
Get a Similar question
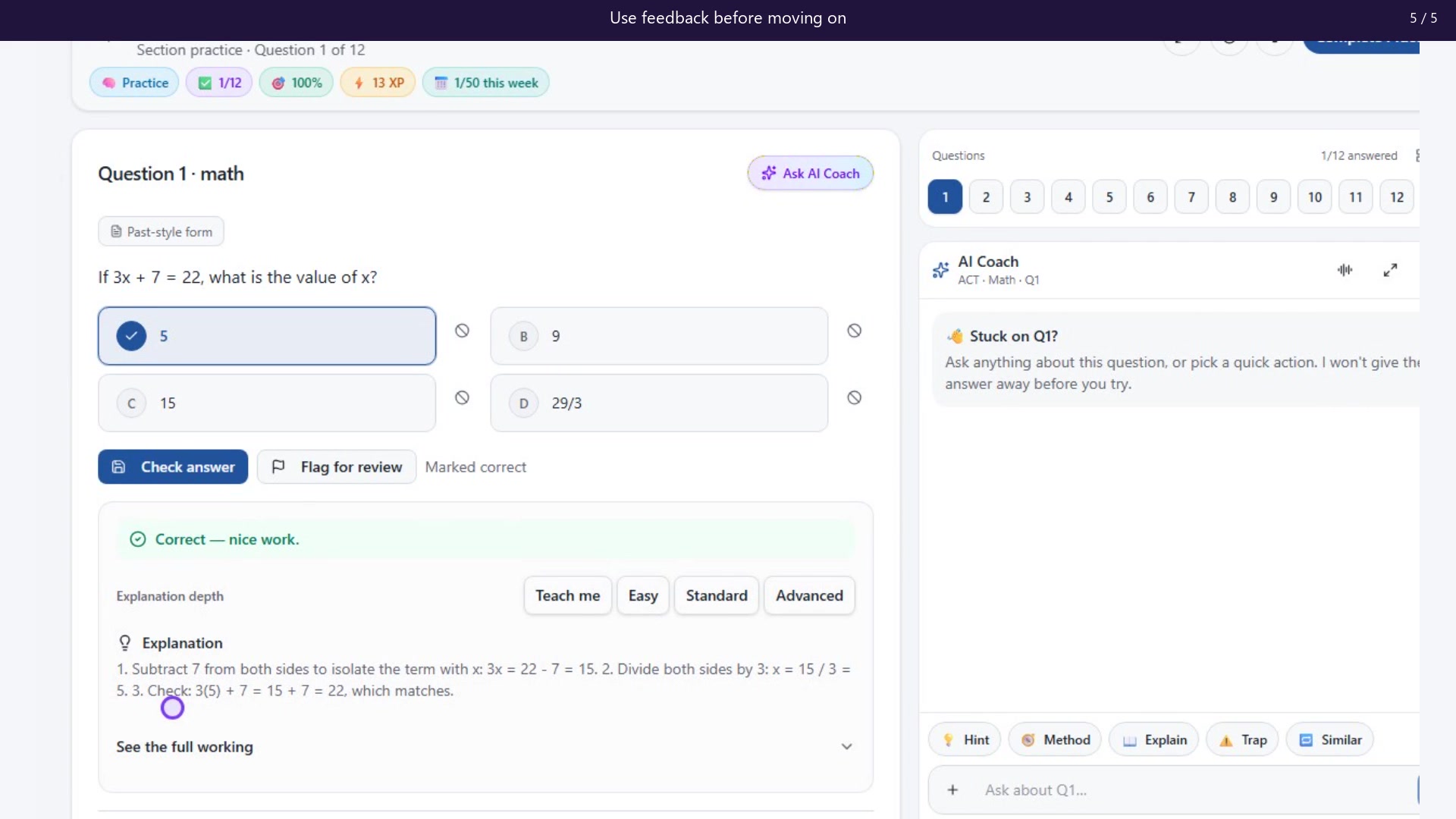[x=1330, y=740]
